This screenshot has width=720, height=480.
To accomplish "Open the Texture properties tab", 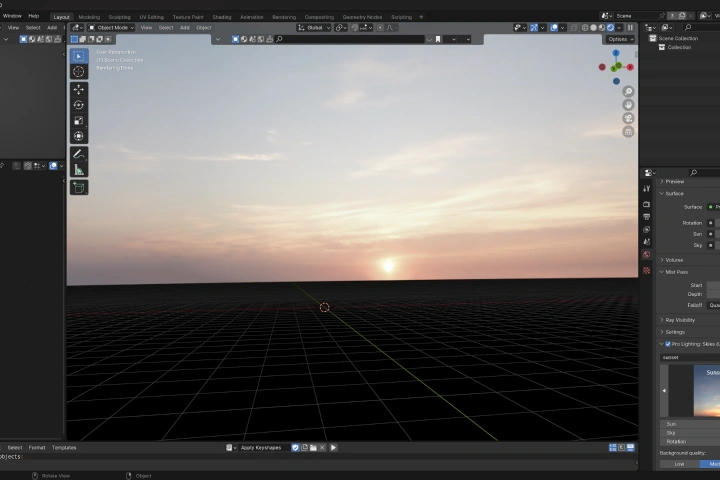I will (x=647, y=271).
